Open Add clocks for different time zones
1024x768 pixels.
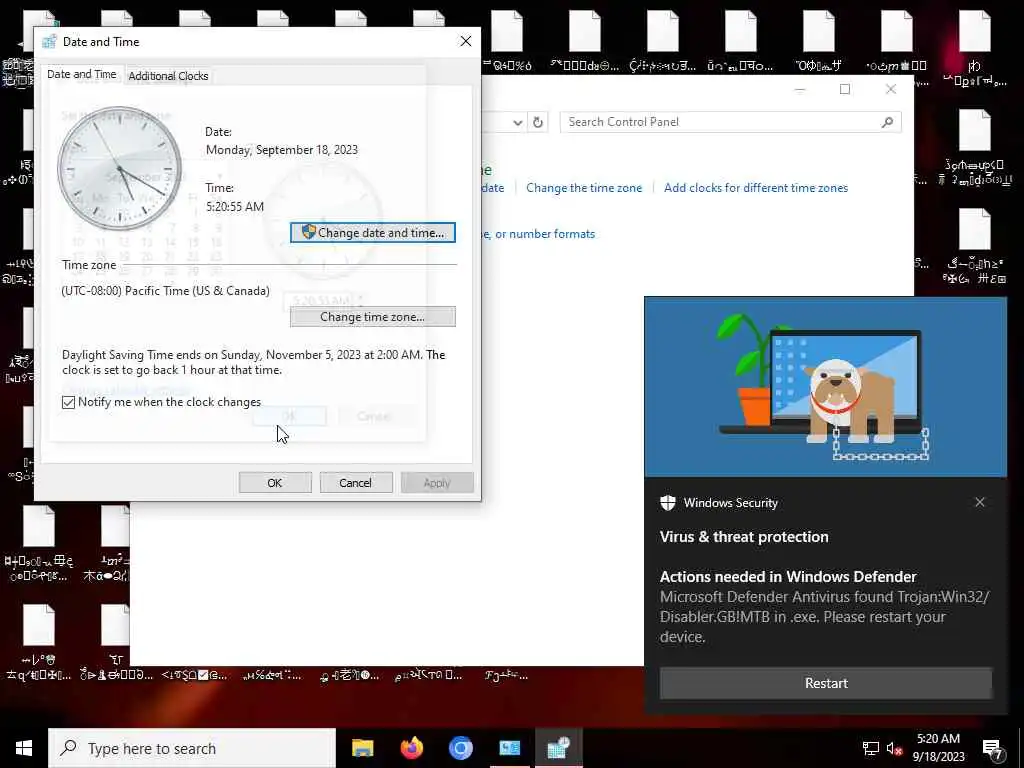(x=756, y=188)
